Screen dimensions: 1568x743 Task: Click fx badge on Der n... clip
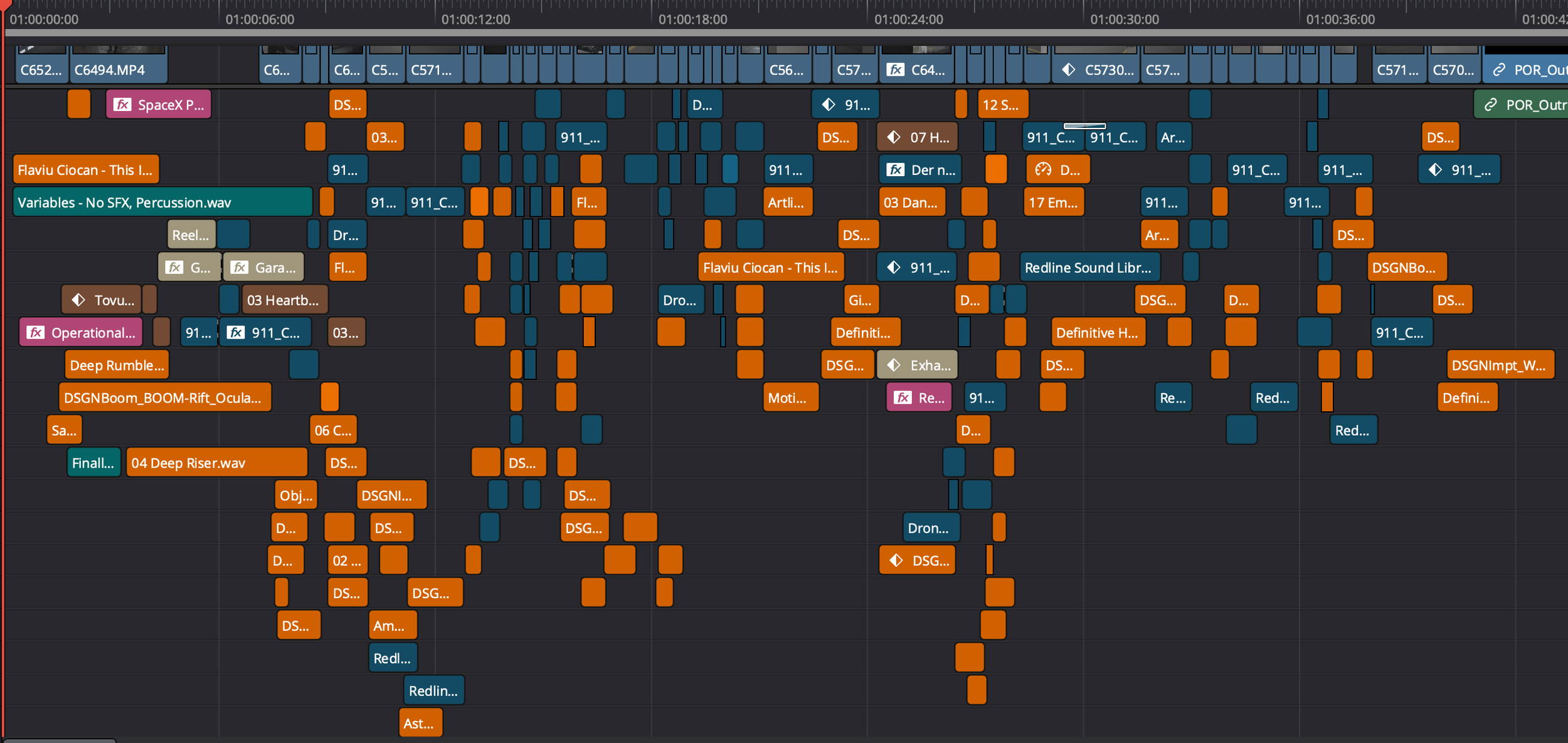point(895,169)
